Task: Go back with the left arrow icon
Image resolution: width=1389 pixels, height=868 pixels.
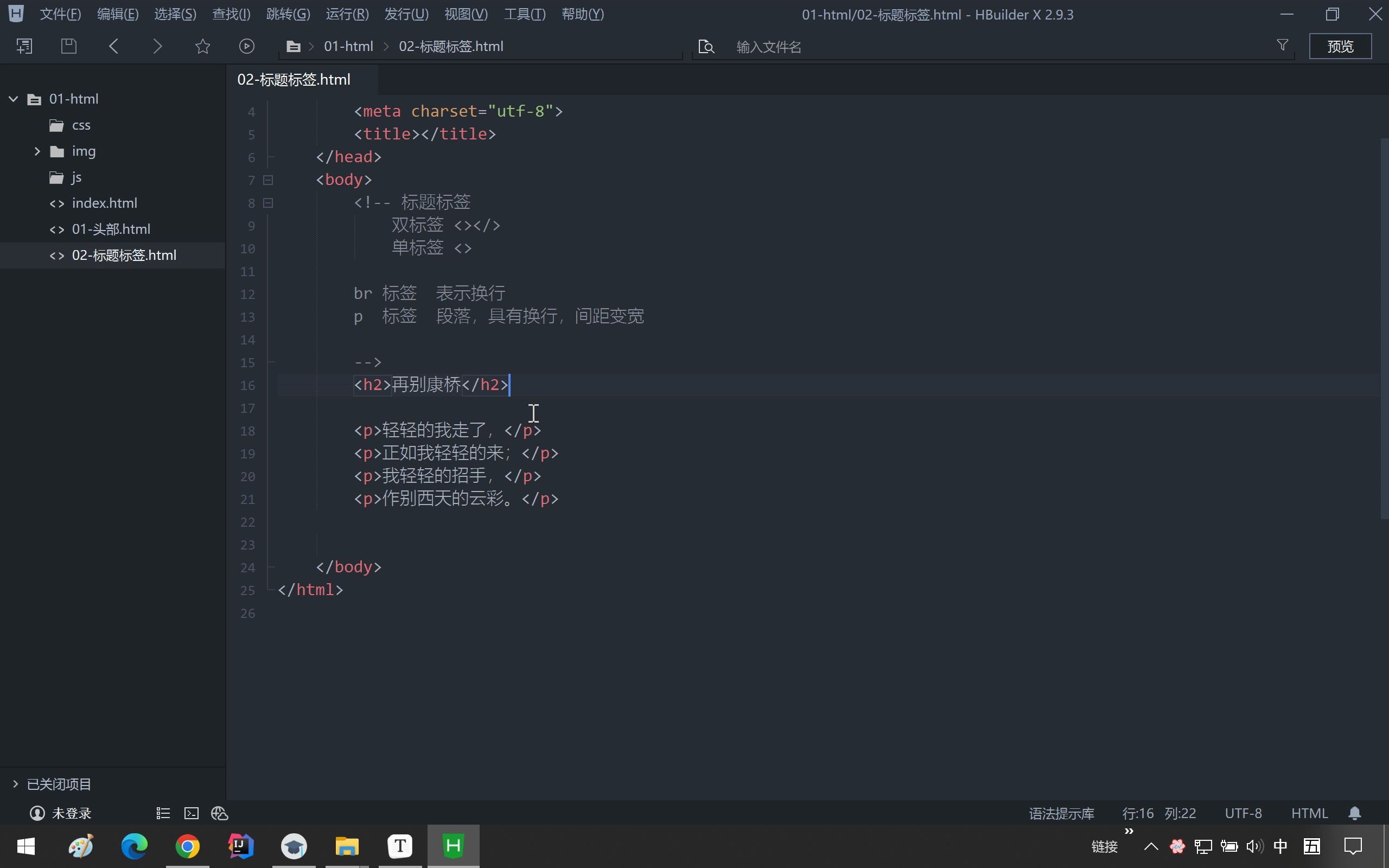Action: click(x=113, y=46)
